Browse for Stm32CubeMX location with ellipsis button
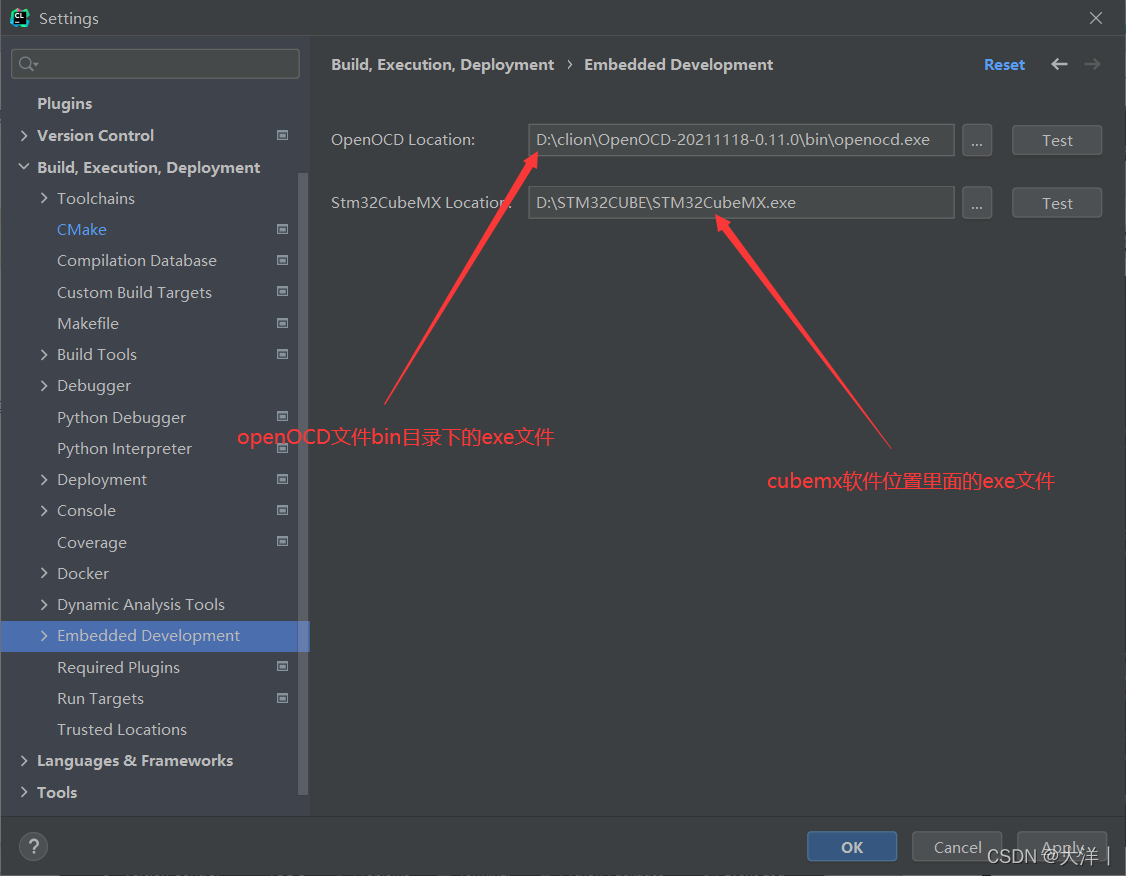1126x876 pixels. tap(977, 202)
